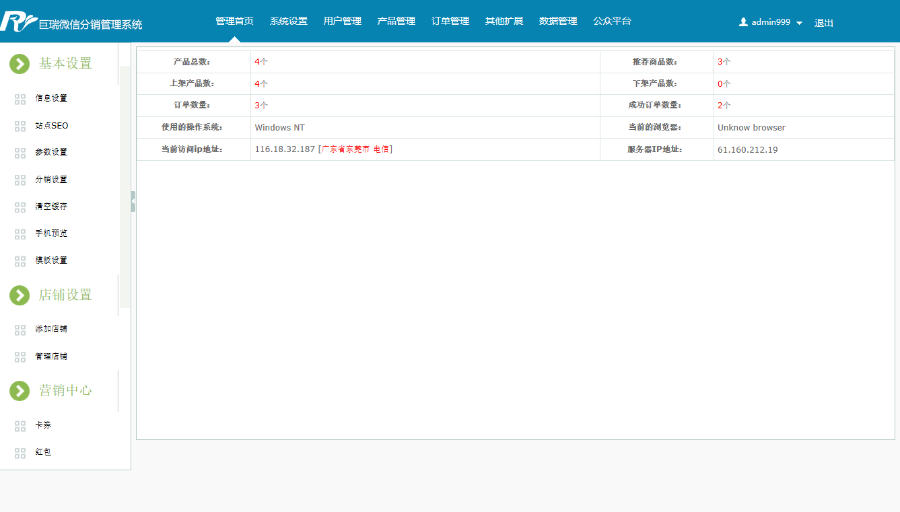
Task: Click the 服务器IP地址 label cell
Action: pos(657,149)
